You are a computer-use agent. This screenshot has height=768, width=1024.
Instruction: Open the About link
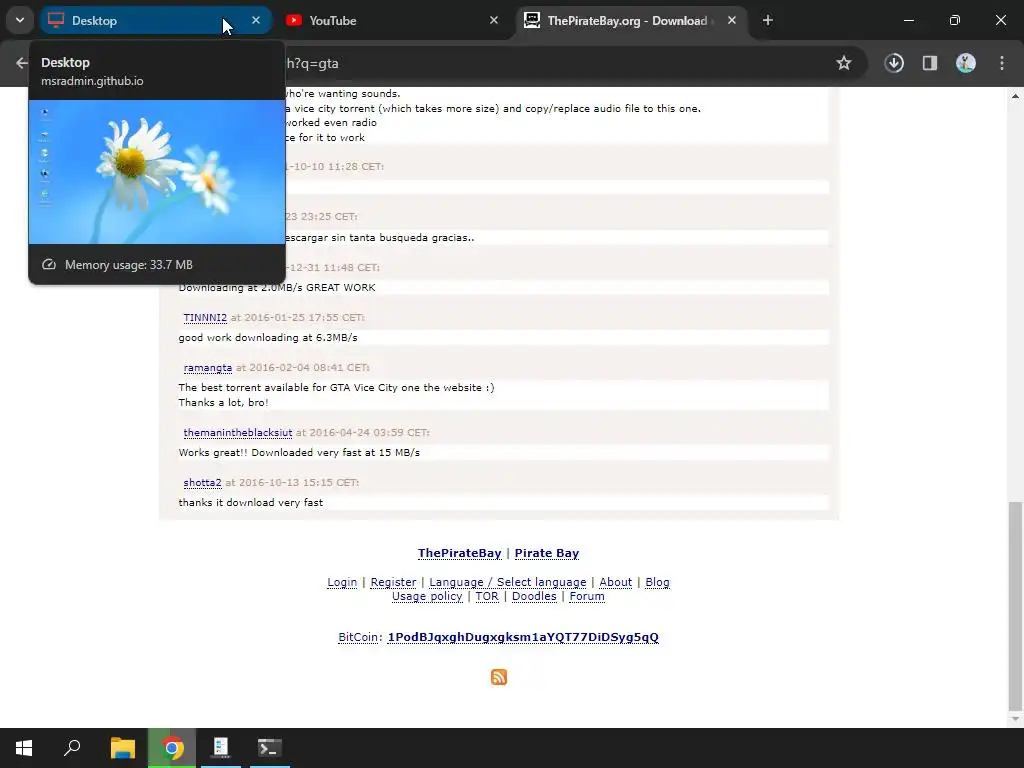pyautogui.click(x=615, y=582)
